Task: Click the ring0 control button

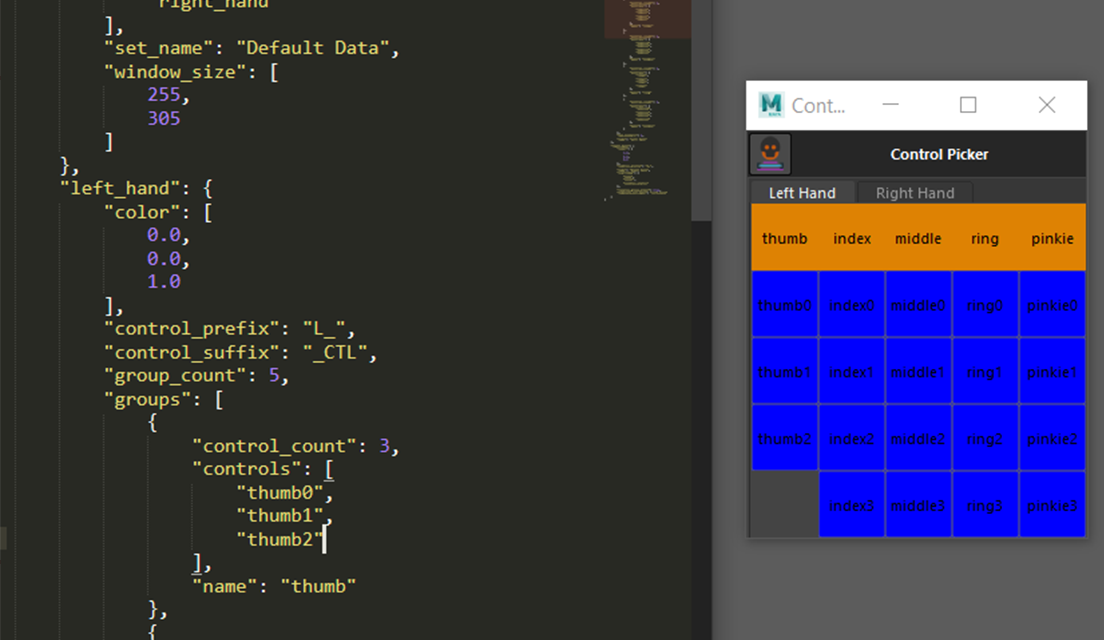Action: click(x=985, y=305)
